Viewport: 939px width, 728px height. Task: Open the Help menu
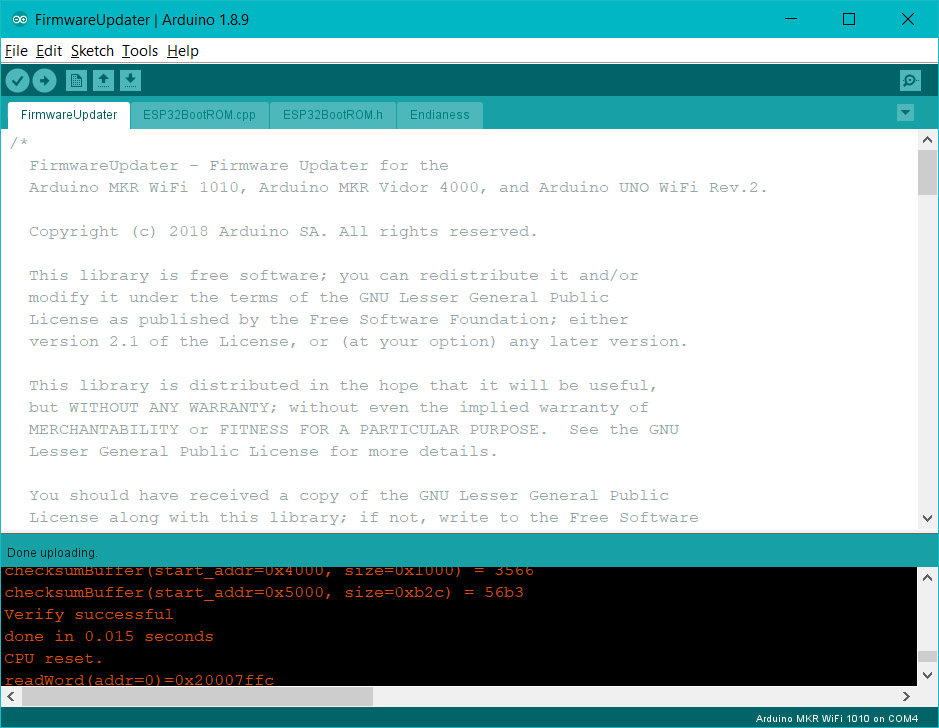pos(183,51)
